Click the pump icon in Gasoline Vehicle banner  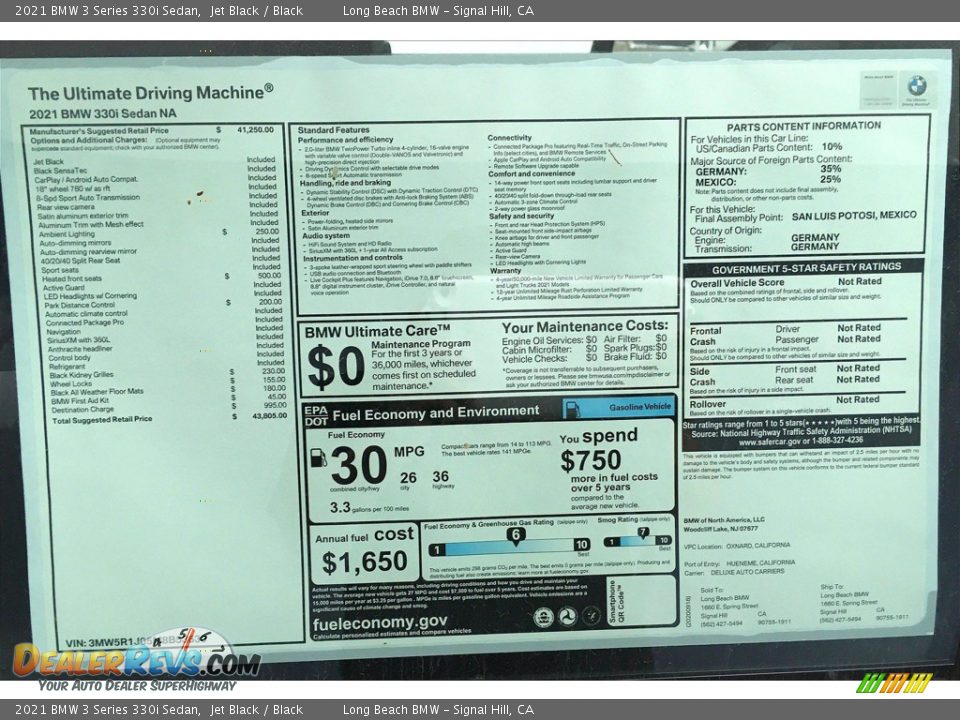pos(571,408)
